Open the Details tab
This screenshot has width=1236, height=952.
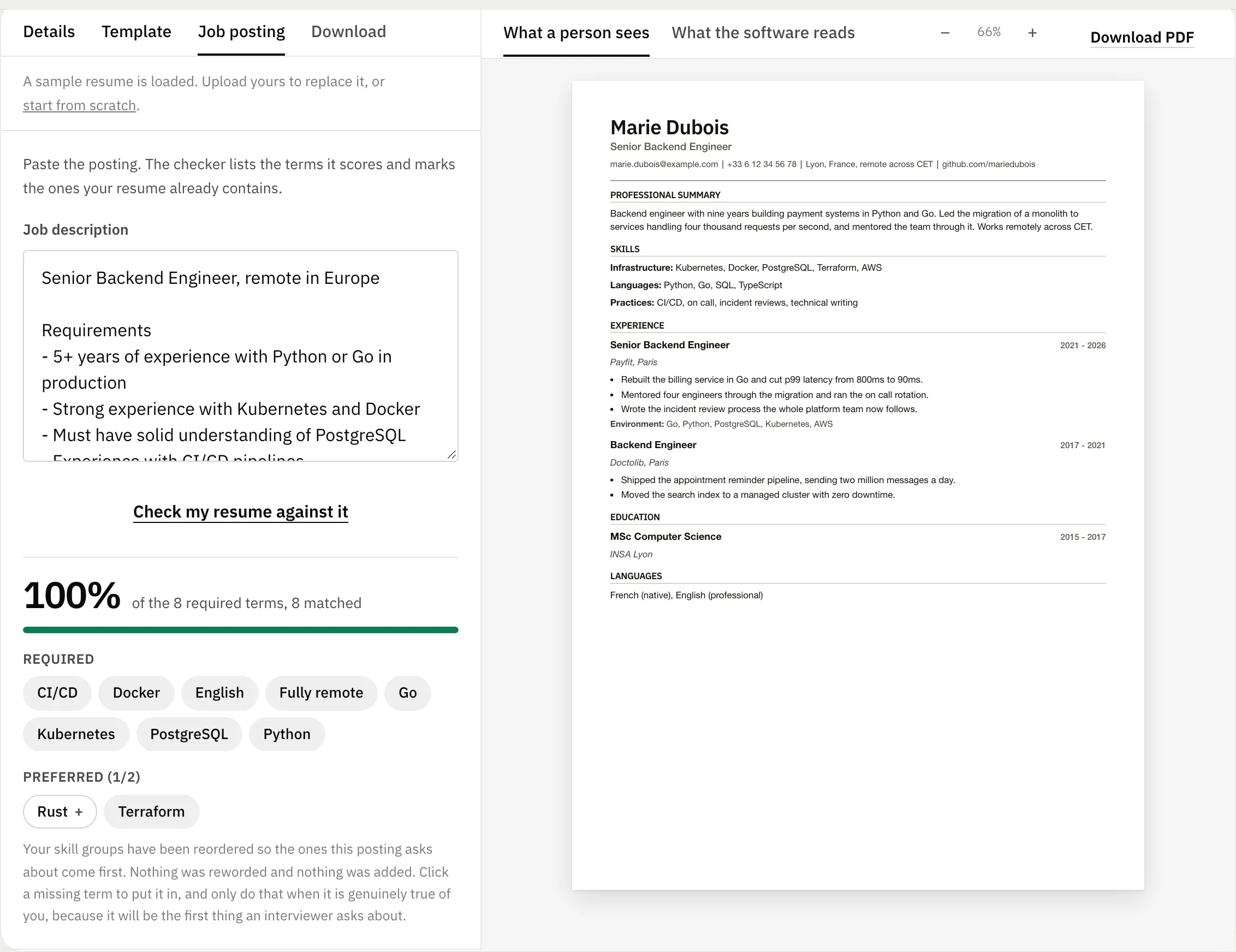pyautogui.click(x=49, y=32)
